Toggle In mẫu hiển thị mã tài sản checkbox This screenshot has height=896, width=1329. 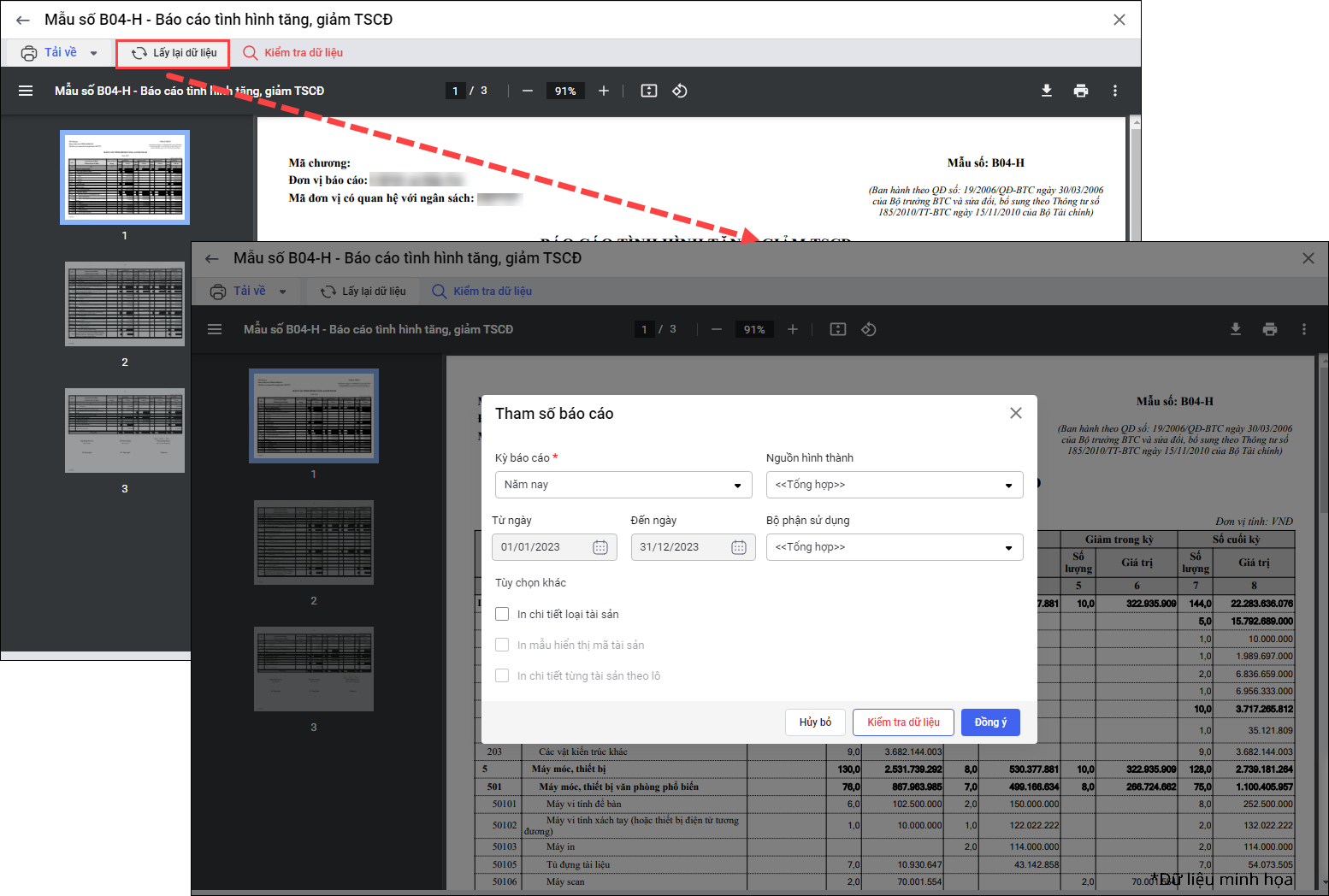(x=502, y=645)
